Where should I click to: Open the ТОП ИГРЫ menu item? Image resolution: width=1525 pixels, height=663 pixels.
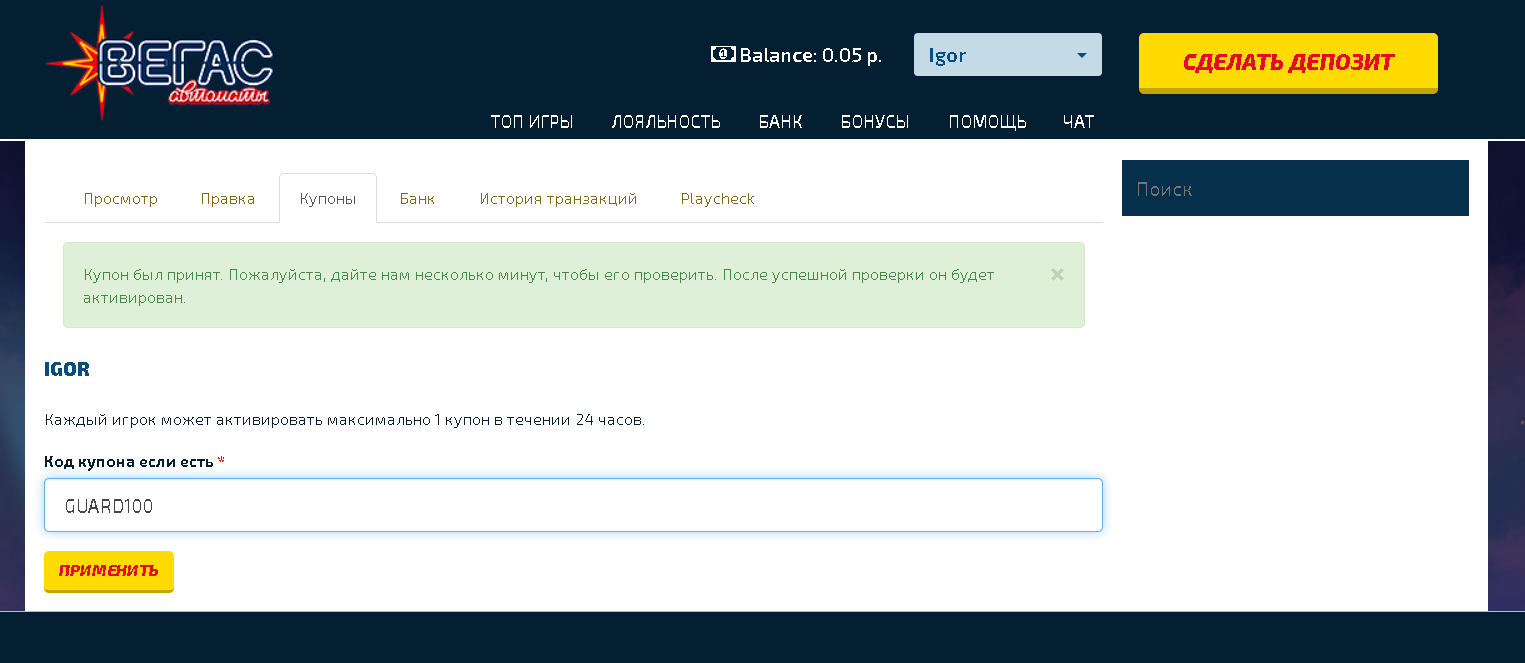point(531,122)
